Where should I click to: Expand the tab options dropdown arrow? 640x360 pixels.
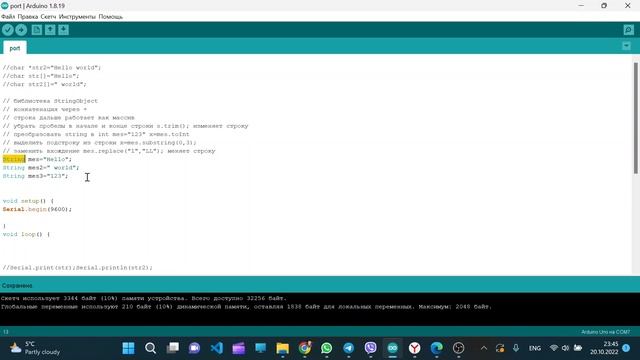[x=627, y=46]
